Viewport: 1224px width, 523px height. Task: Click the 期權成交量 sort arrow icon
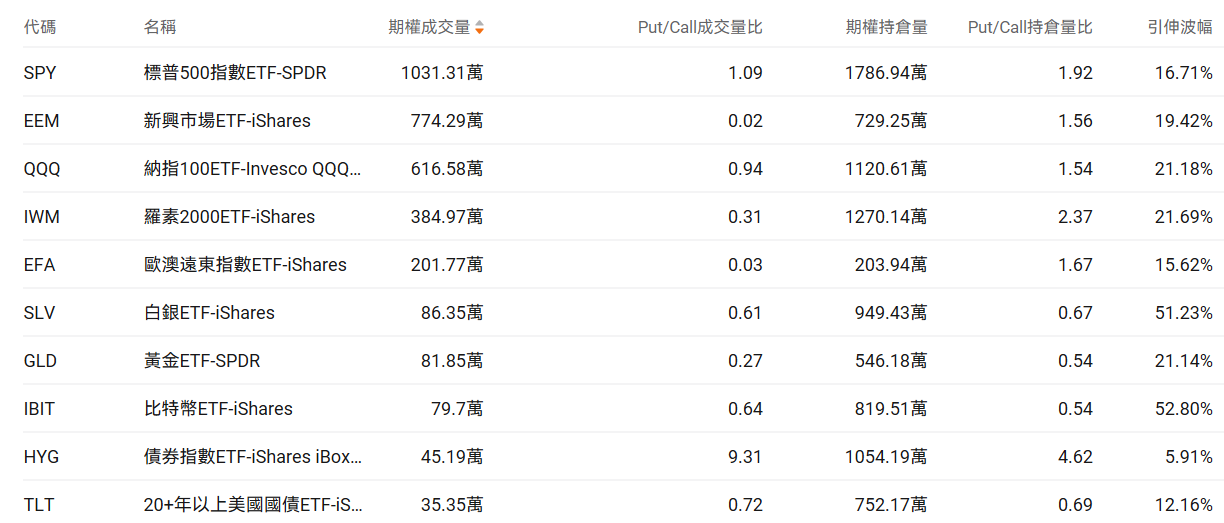479,28
